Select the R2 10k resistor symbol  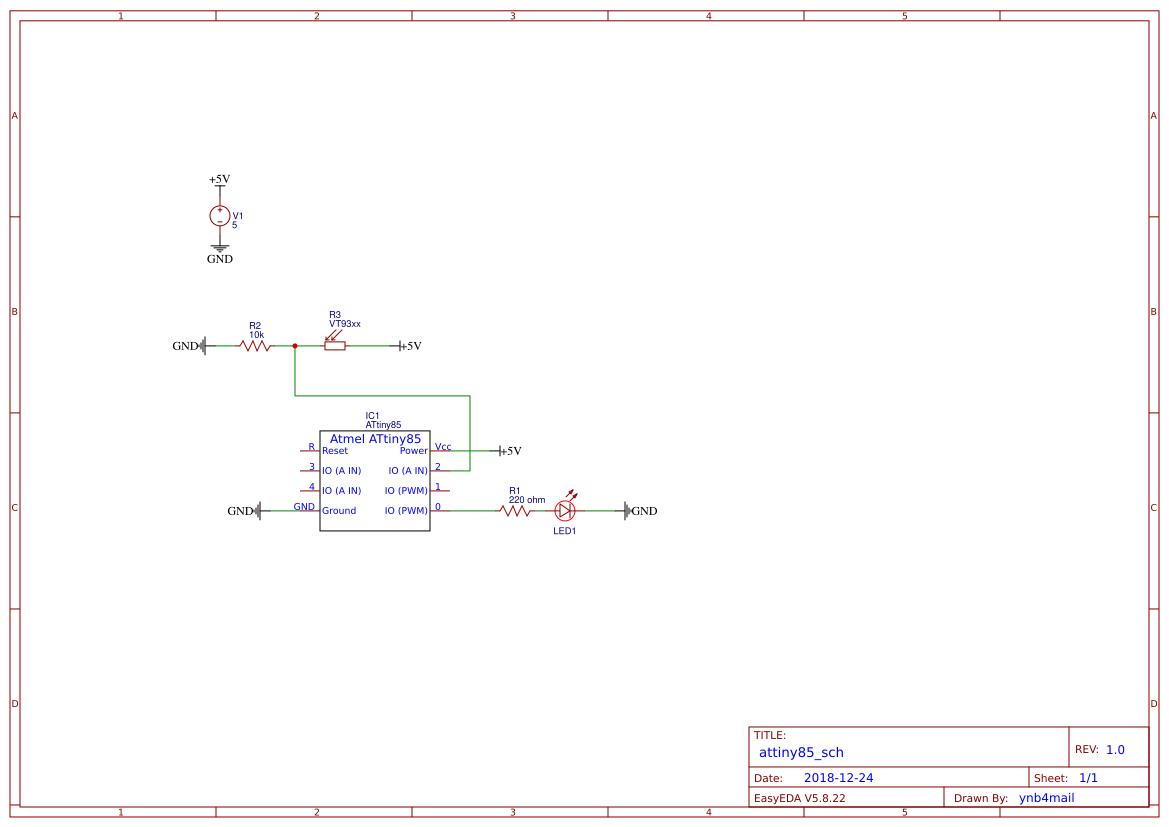pos(255,346)
